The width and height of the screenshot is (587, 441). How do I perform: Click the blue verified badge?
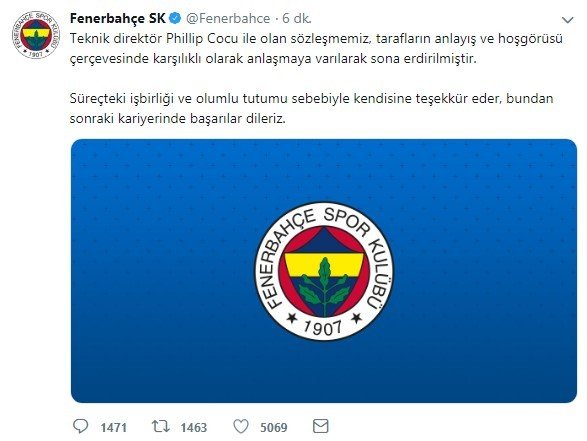tap(175, 18)
